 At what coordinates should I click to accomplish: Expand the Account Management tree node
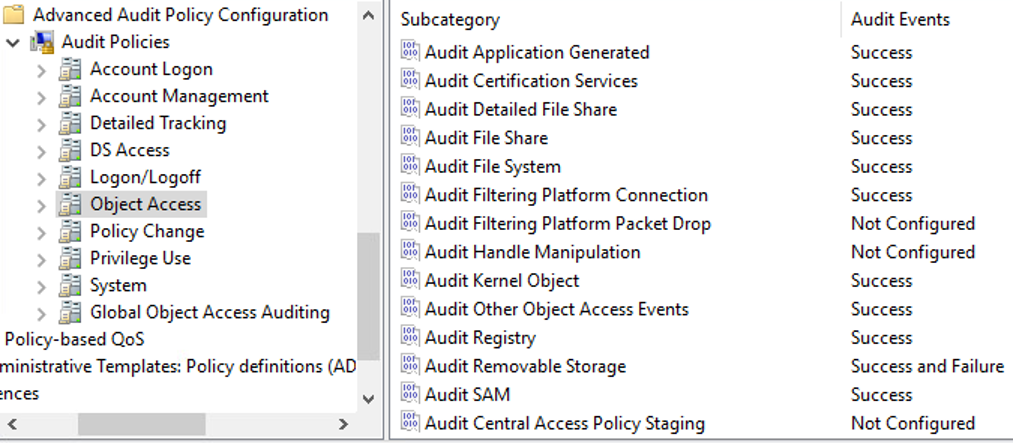click(41, 97)
